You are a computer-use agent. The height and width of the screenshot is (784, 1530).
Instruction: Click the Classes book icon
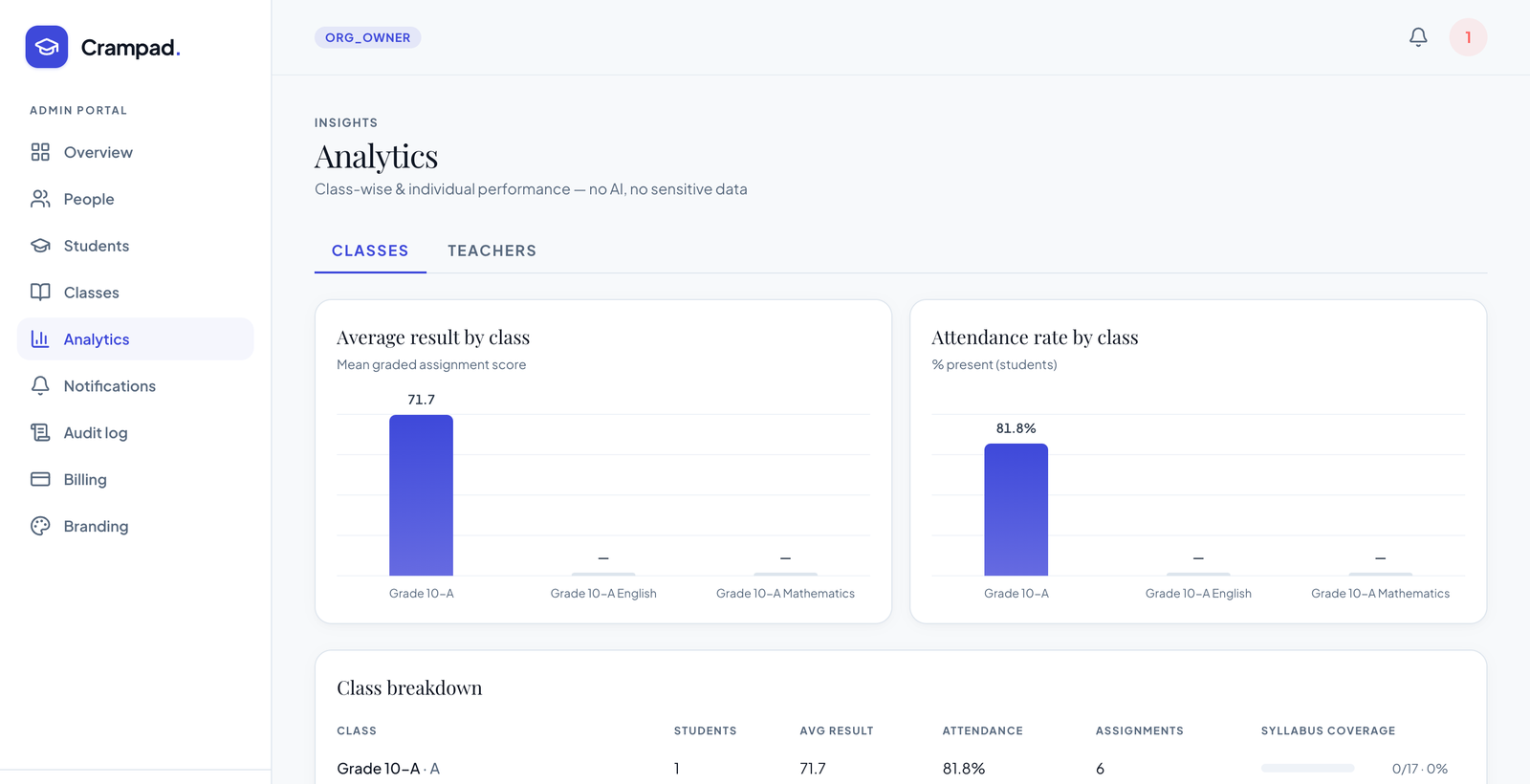pos(40,293)
